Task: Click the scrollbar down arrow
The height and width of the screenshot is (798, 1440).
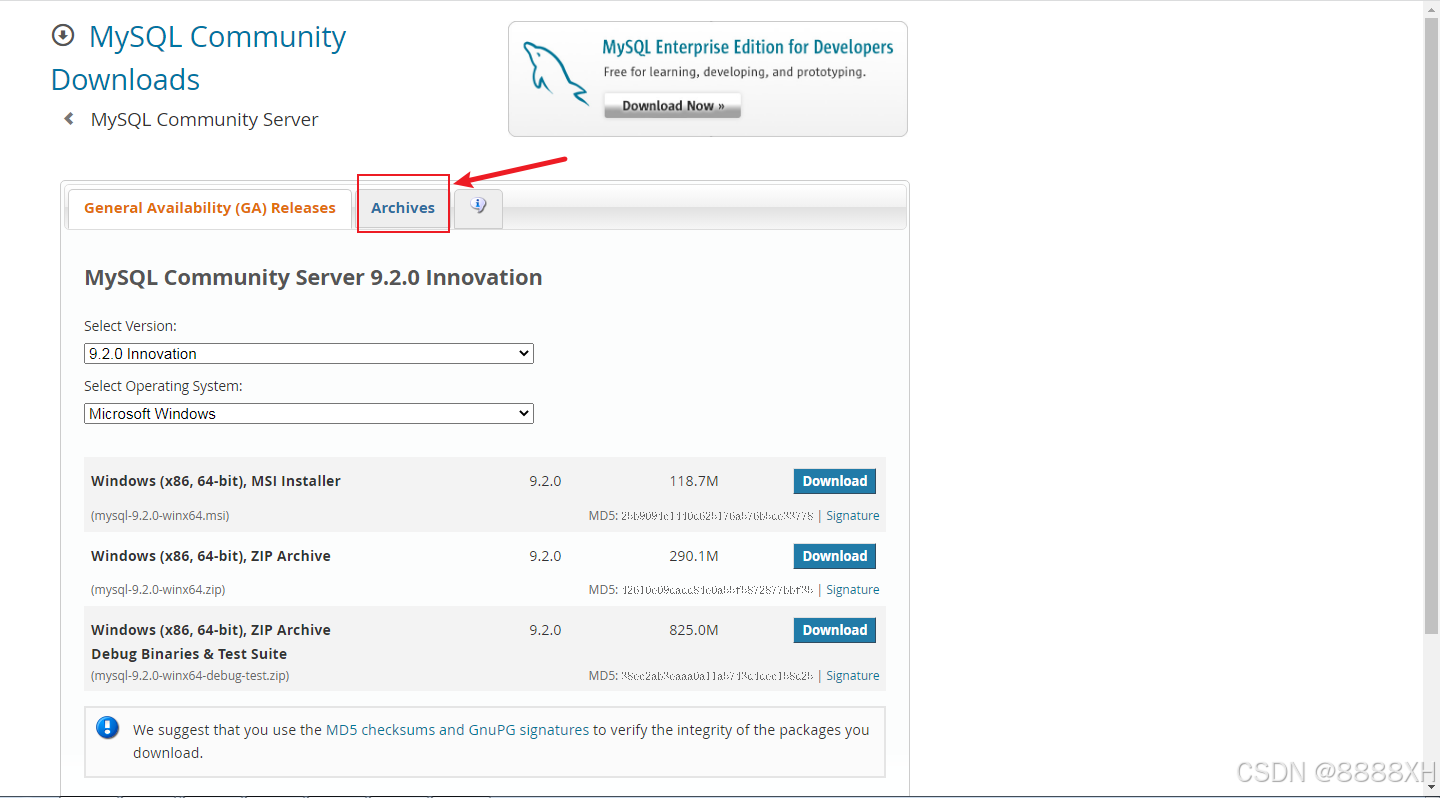Action: pyautogui.click(x=1431, y=788)
